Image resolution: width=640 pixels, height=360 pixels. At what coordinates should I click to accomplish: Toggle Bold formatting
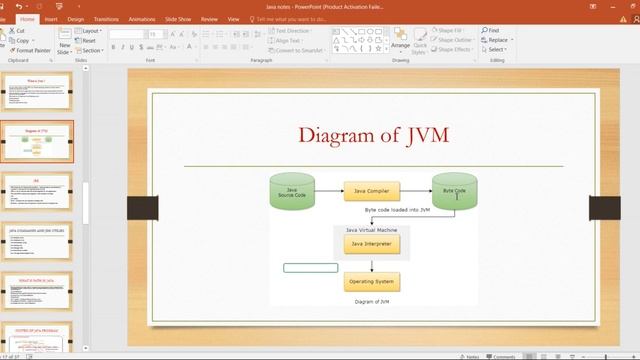click(113, 48)
